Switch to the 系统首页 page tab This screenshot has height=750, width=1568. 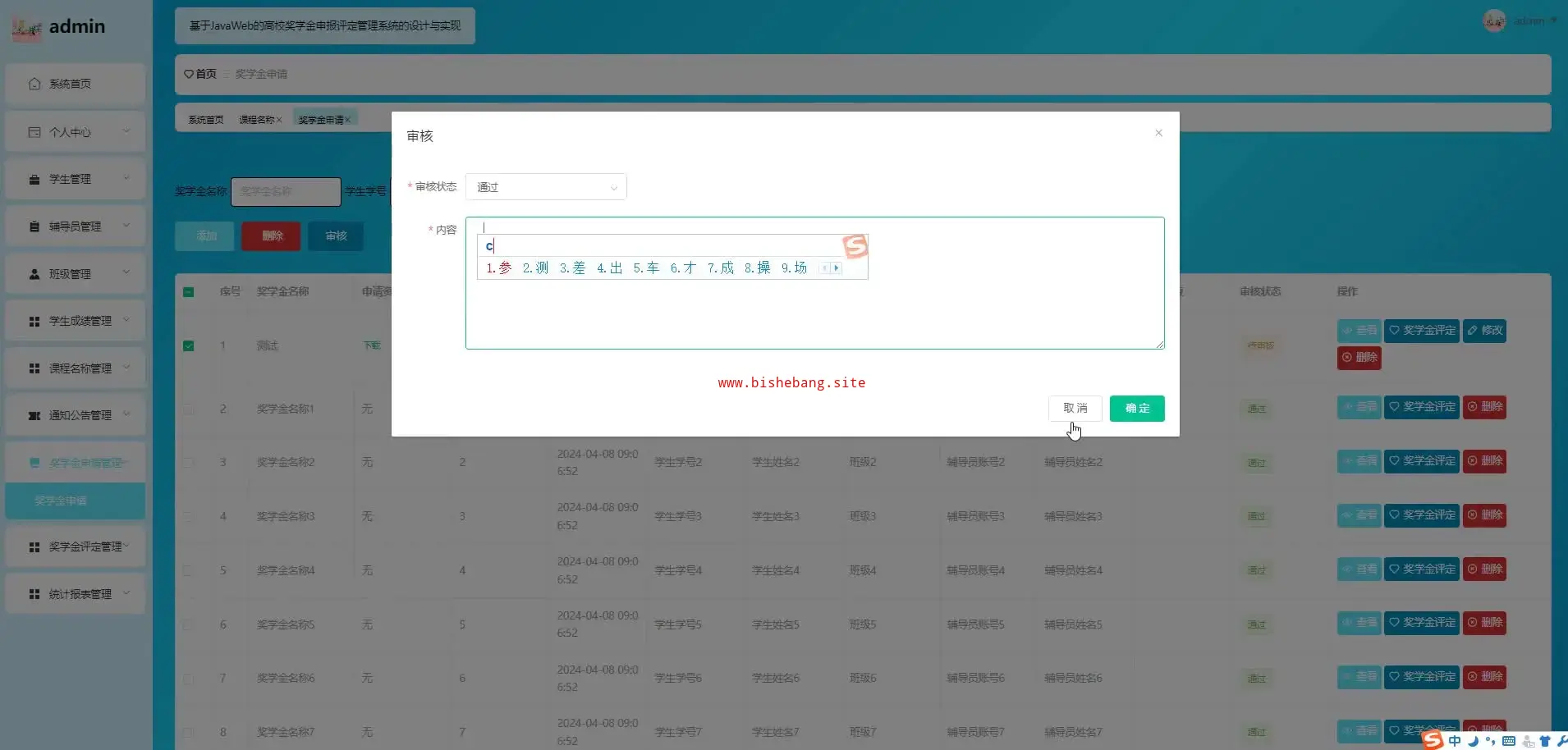pos(206,120)
